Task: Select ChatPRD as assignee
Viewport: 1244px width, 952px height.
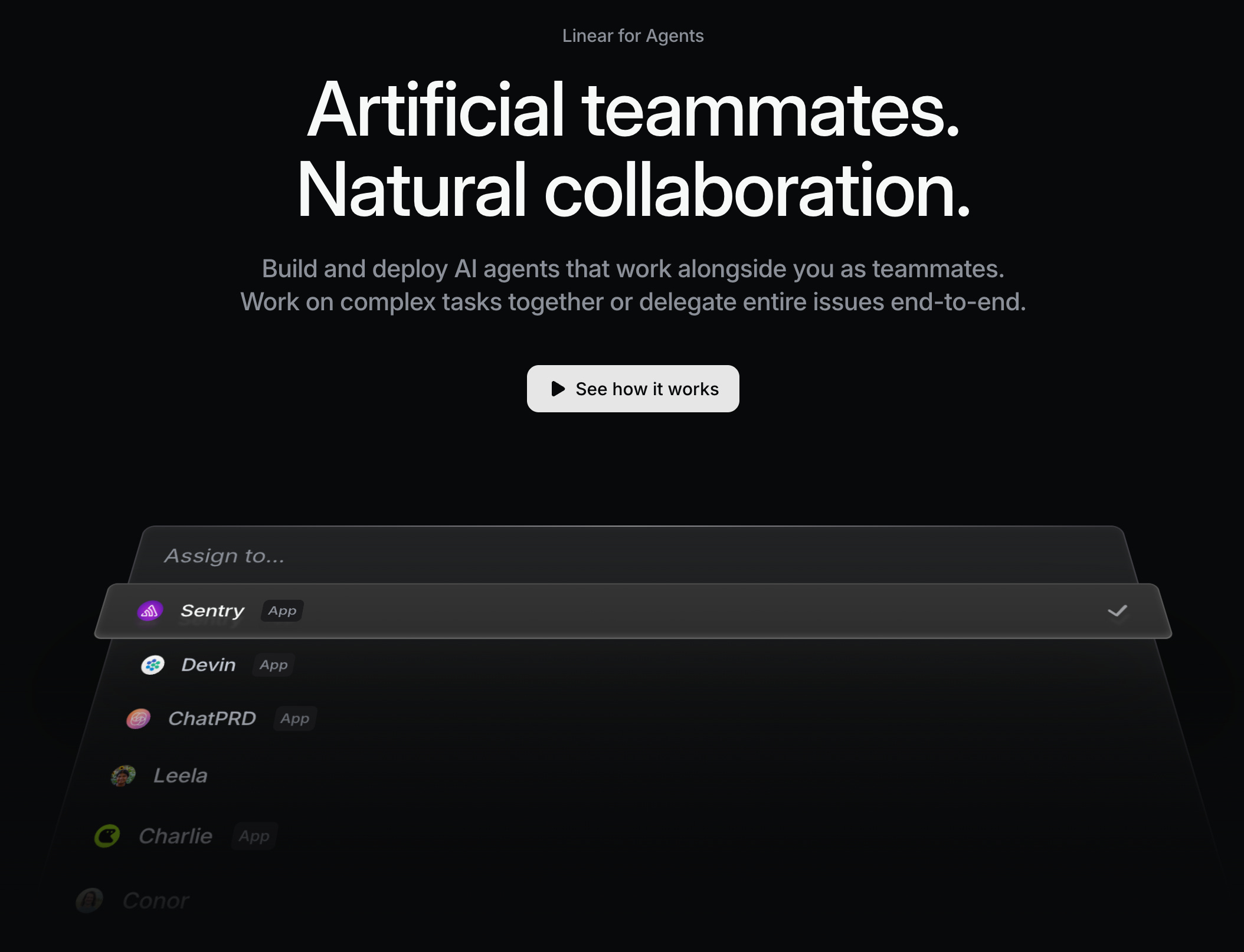Action: point(212,719)
